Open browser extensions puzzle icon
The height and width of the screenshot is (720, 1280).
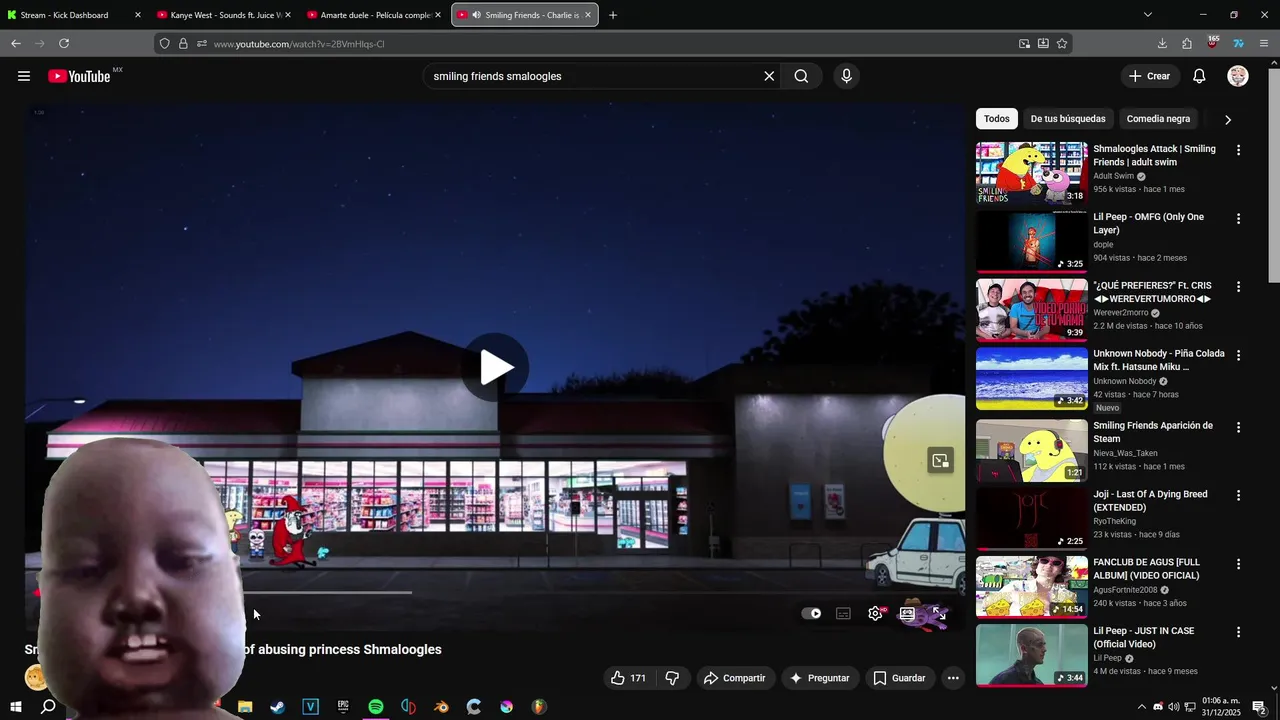tap(1187, 43)
